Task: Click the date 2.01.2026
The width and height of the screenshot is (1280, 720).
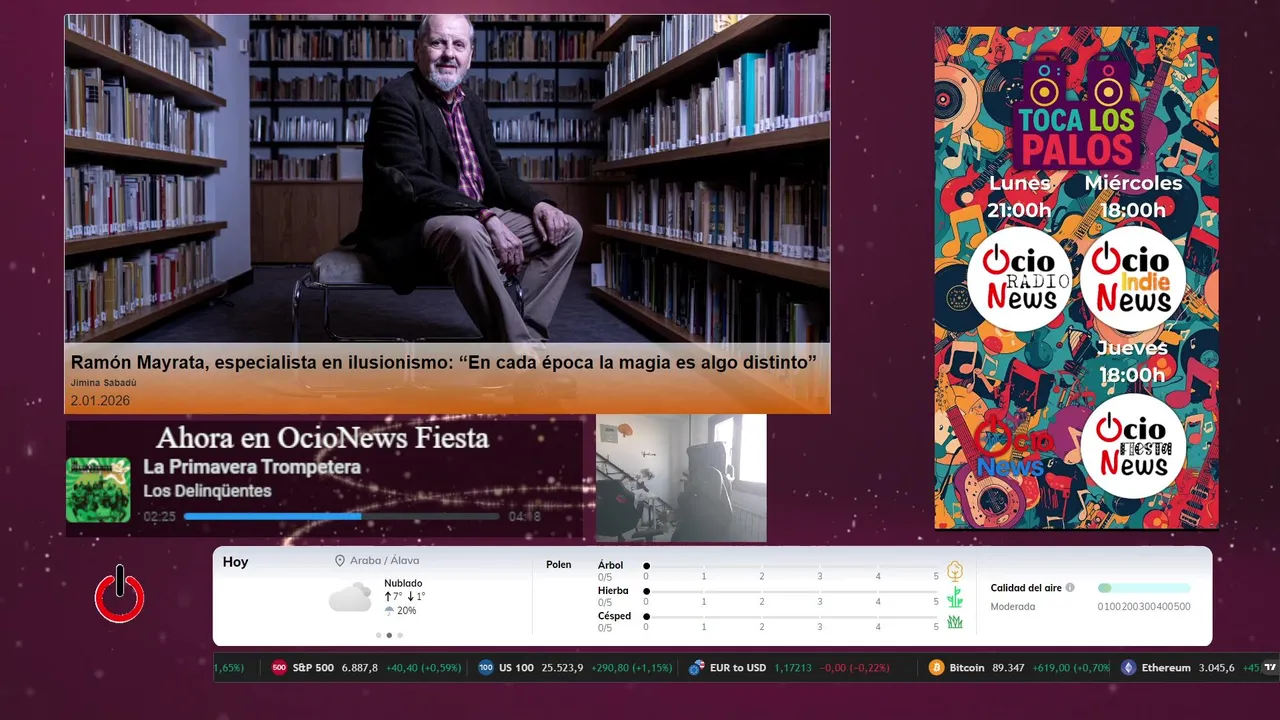Action: click(x=100, y=401)
